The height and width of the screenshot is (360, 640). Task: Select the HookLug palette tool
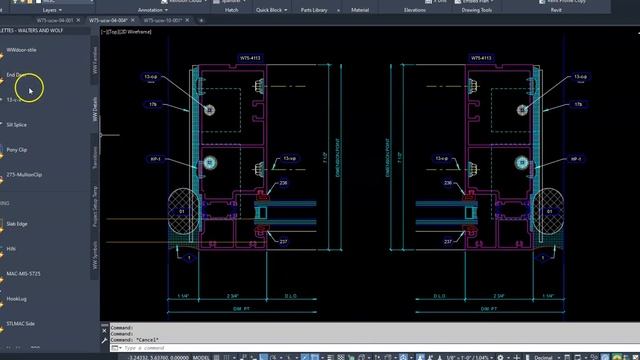(x=16, y=299)
